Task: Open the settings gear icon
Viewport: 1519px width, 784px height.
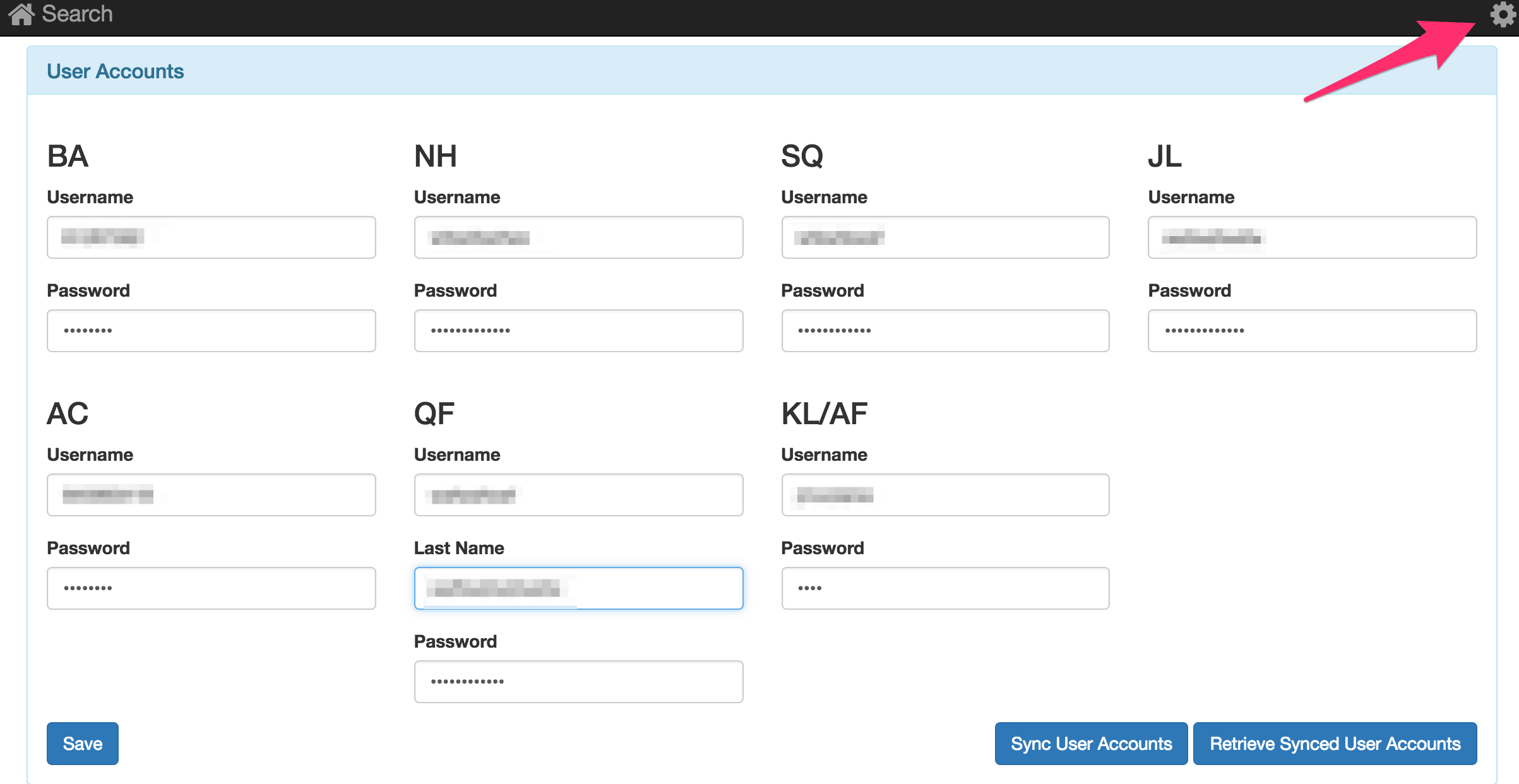Action: 1503,15
